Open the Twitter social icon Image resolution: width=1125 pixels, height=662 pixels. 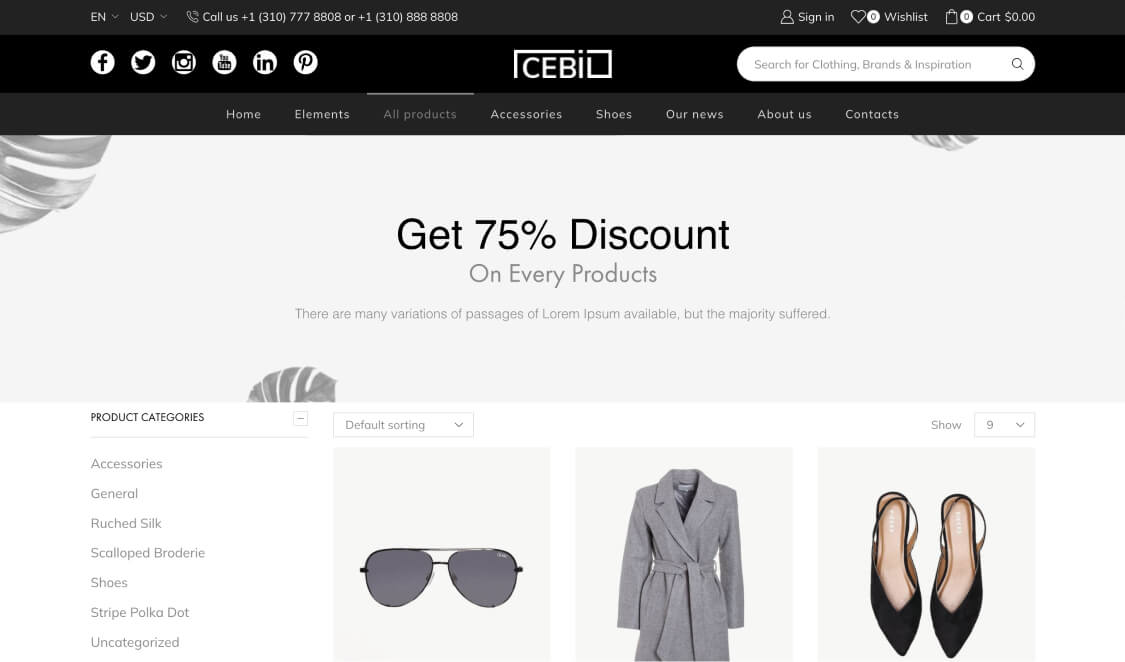click(x=143, y=62)
